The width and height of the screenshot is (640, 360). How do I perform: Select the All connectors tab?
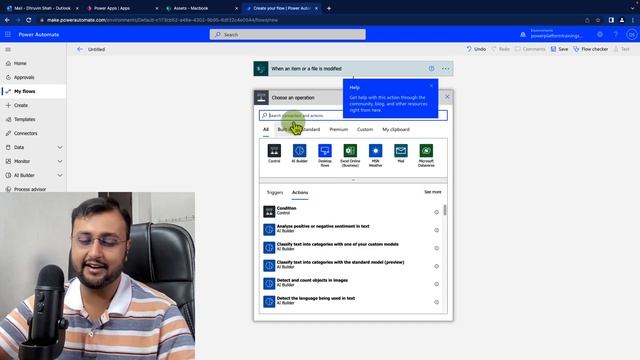(266, 129)
